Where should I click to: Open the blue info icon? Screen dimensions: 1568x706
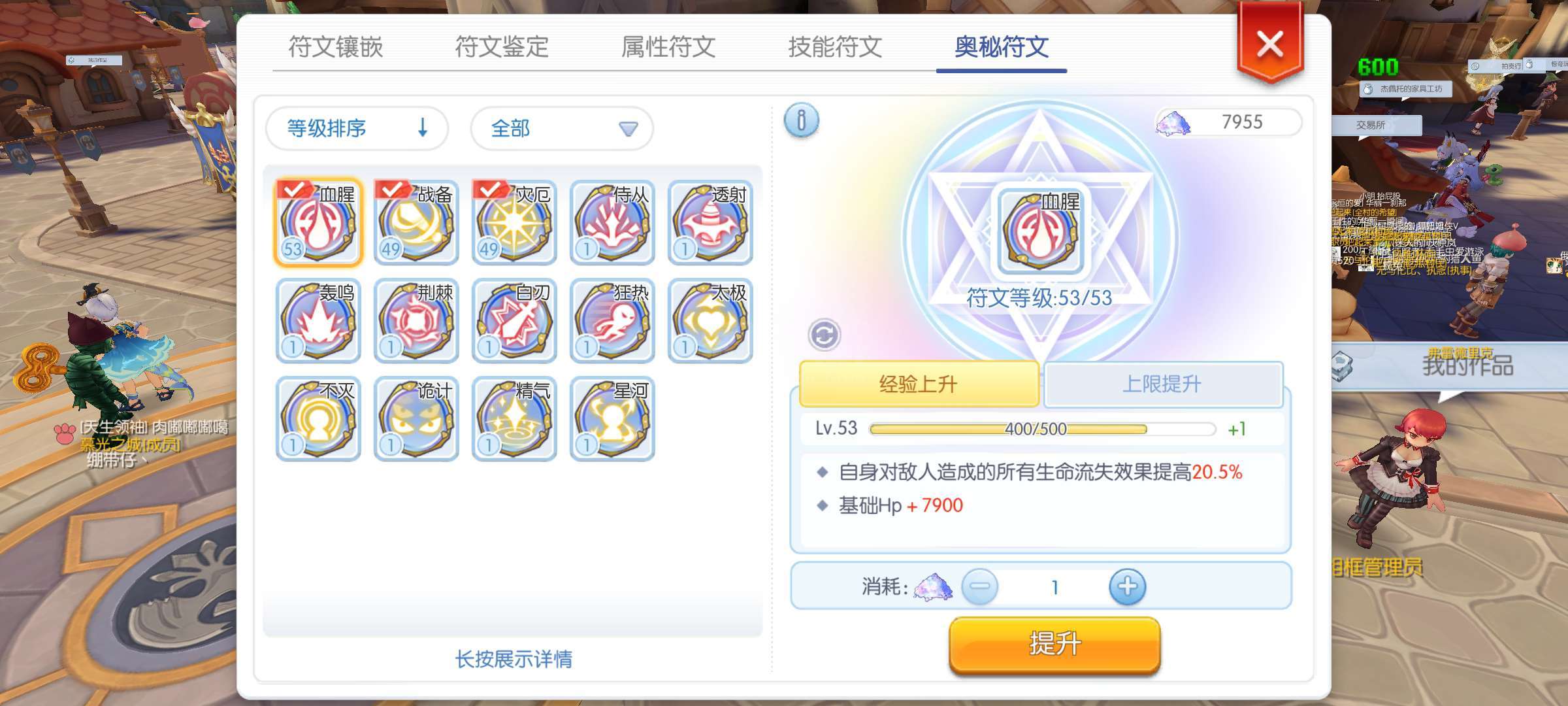801,121
